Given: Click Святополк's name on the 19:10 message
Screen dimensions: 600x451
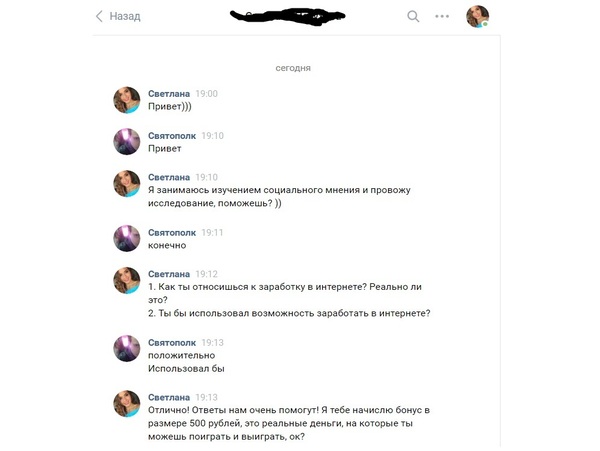Looking at the screenshot, I should click(x=172, y=136).
